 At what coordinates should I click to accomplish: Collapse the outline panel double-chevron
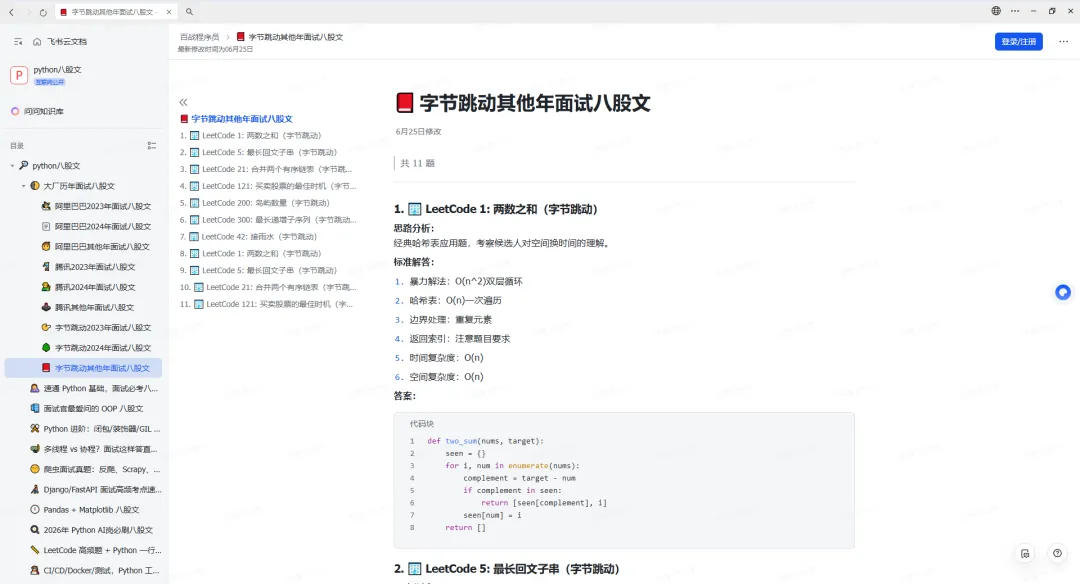183,102
